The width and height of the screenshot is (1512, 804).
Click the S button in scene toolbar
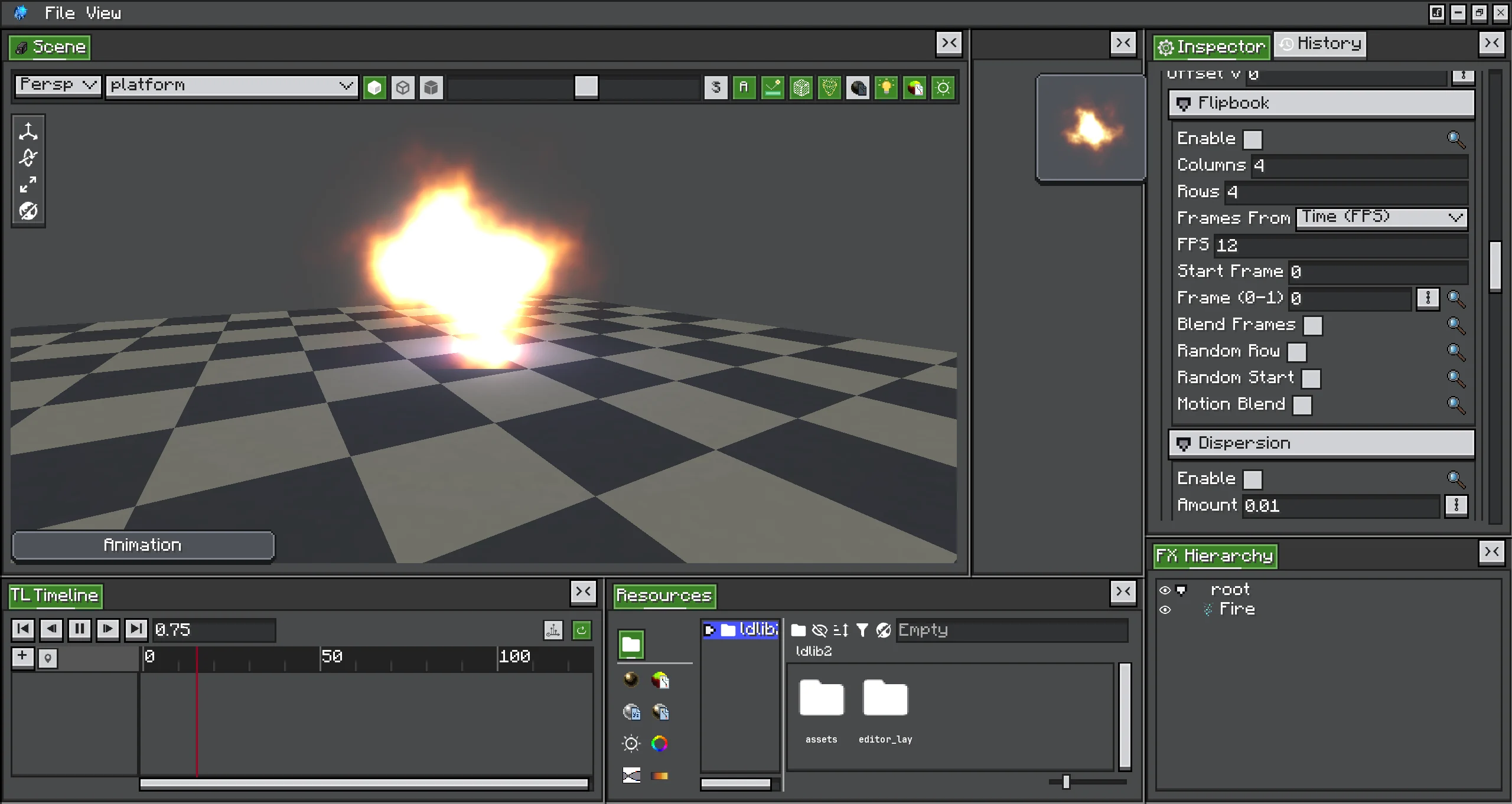716,88
